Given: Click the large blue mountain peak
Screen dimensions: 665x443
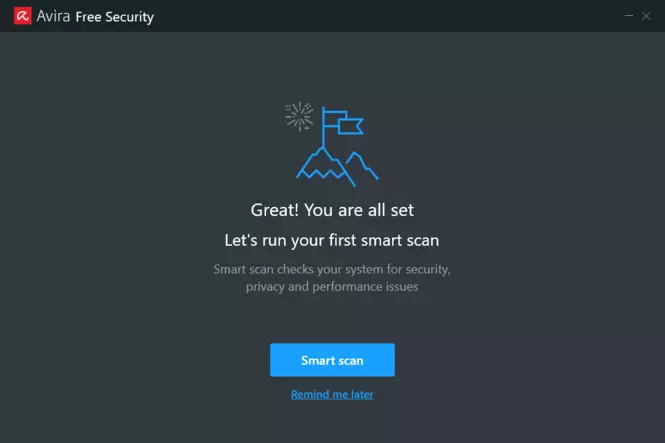Looking at the screenshot, I should pos(325,166).
